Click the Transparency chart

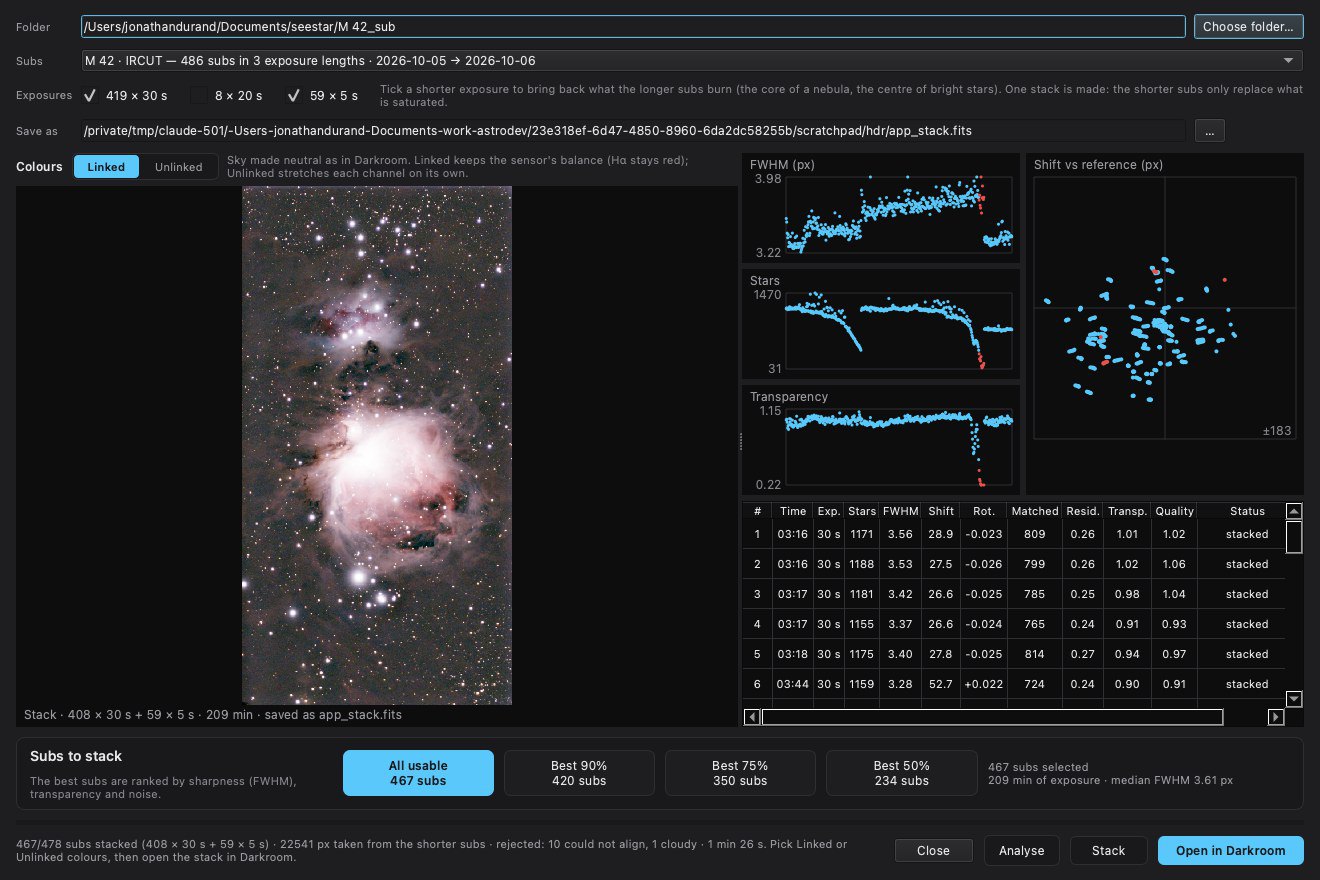pos(881,441)
